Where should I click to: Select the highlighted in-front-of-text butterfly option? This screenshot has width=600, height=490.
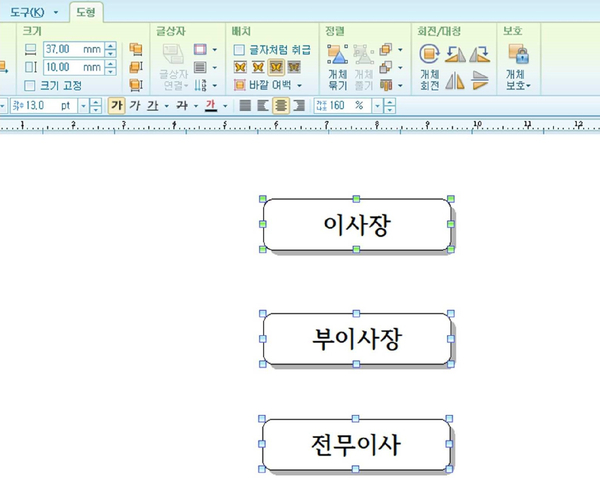click(276, 67)
